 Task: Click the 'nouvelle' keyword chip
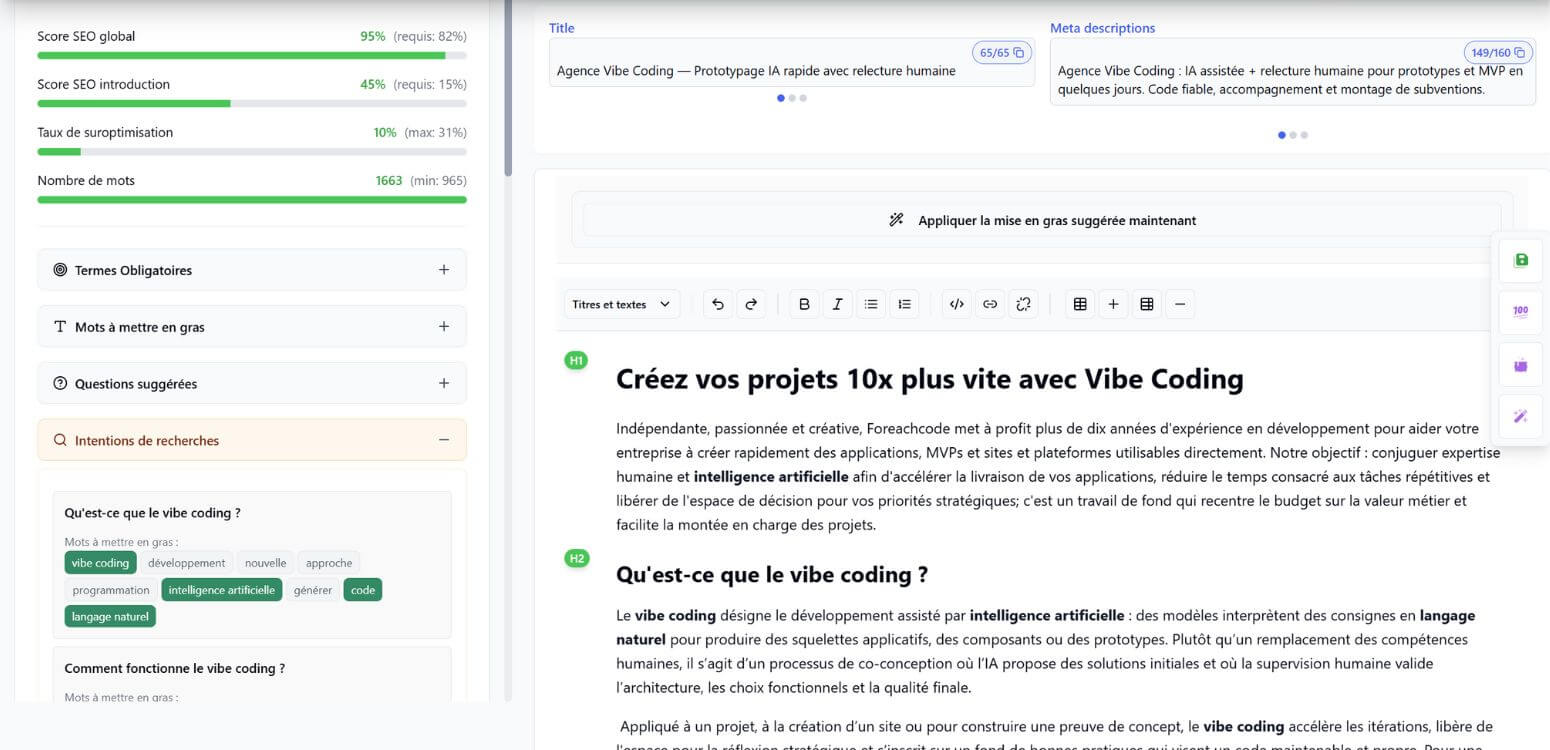click(266, 563)
